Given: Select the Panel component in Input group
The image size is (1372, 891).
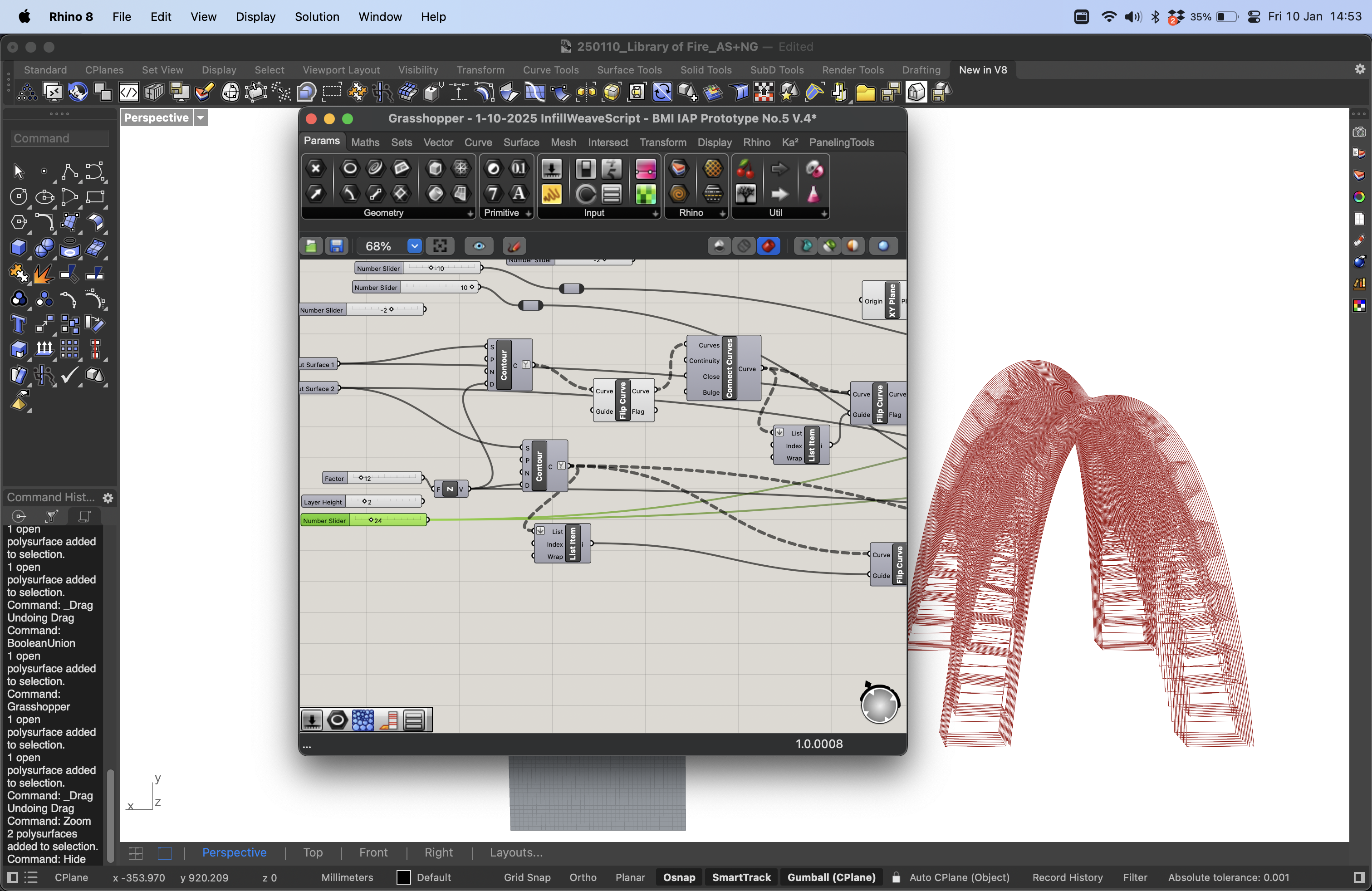Looking at the screenshot, I should pos(551,195).
